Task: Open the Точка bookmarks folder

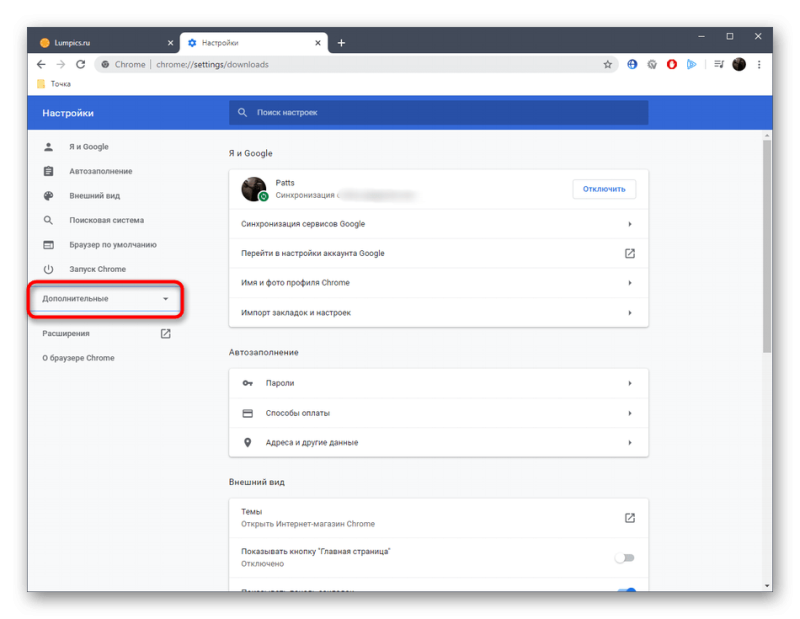Action: [x=54, y=84]
